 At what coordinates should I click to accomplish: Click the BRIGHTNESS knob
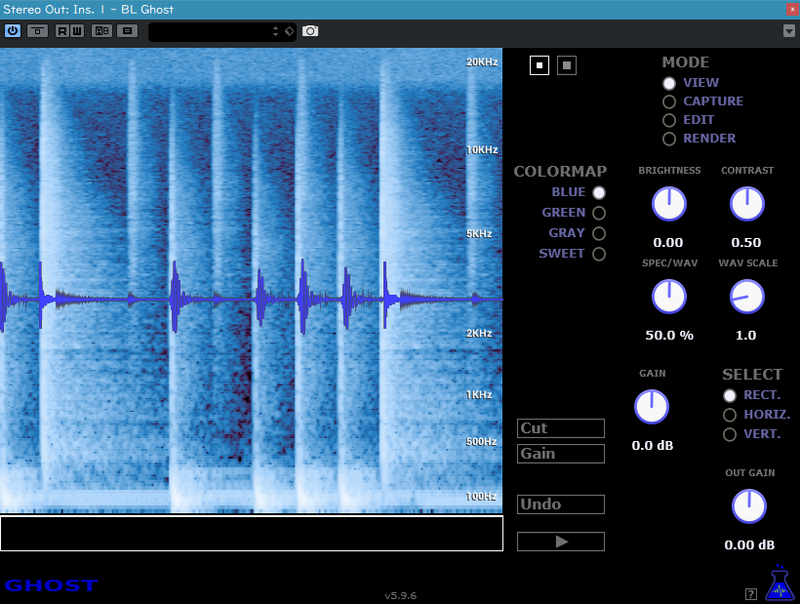(669, 204)
